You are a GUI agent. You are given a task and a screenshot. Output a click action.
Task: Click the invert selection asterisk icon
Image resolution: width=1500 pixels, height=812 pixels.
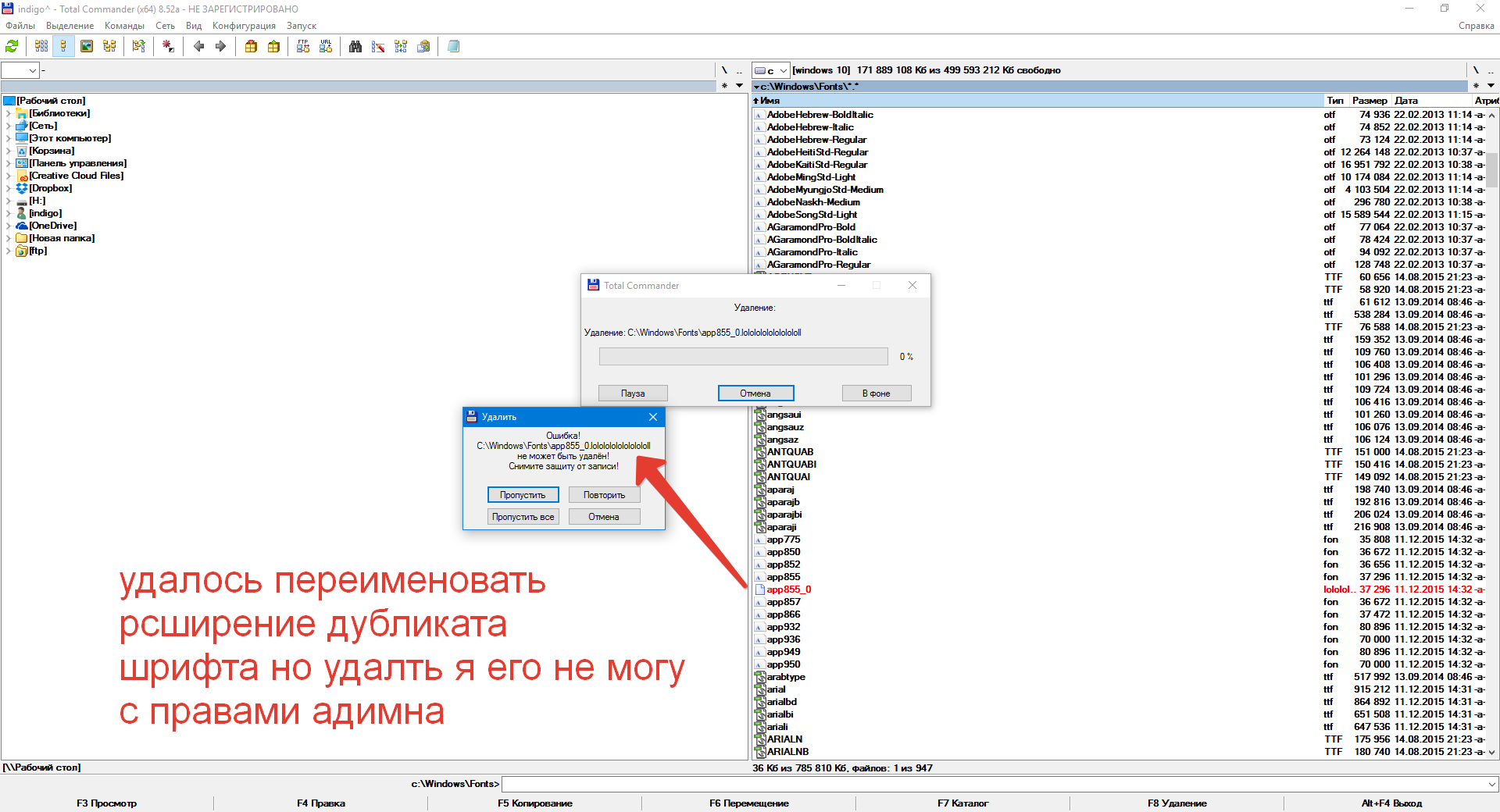[x=168, y=47]
